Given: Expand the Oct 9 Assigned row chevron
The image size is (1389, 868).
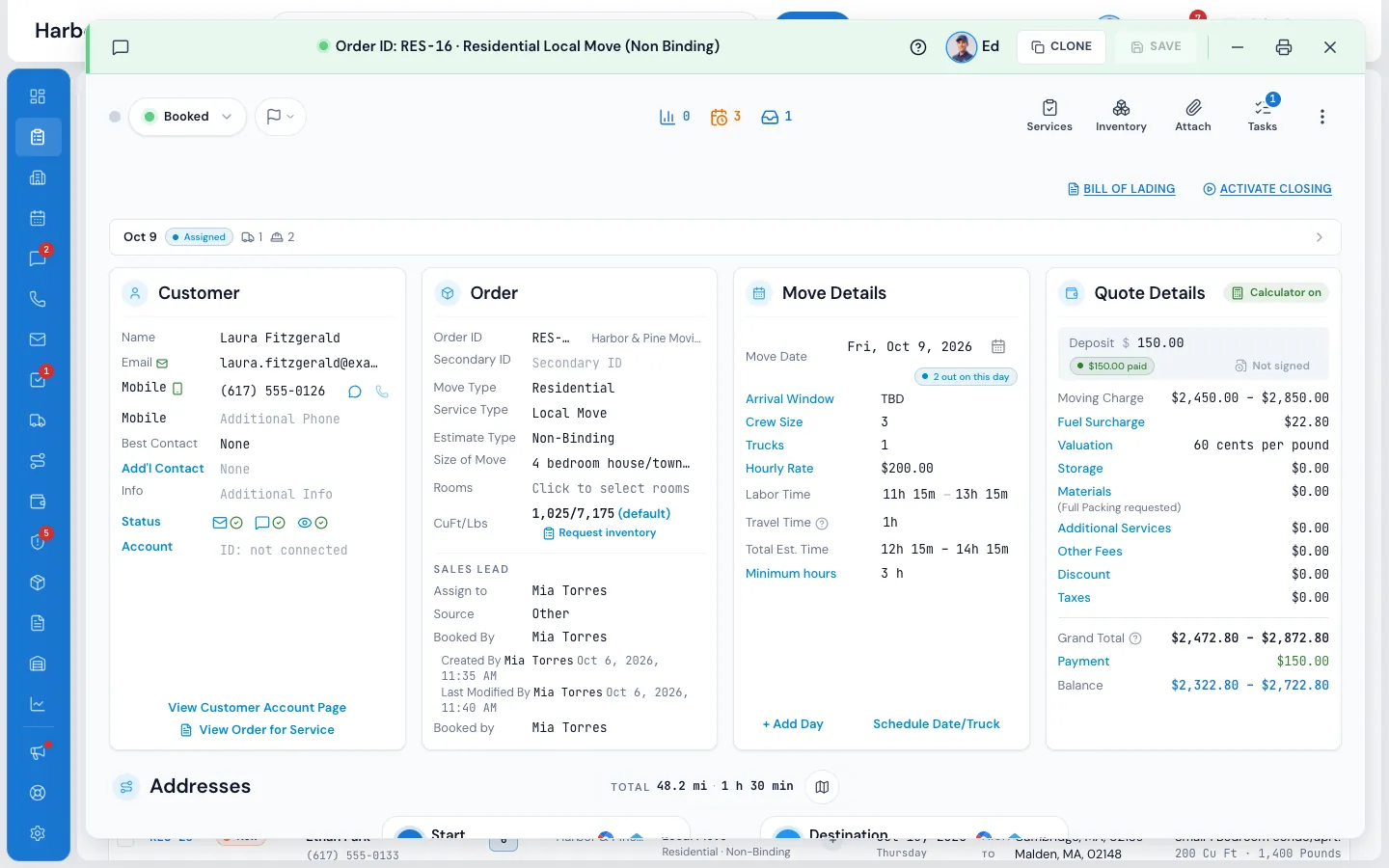Looking at the screenshot, I should (x=1320, y=237).
